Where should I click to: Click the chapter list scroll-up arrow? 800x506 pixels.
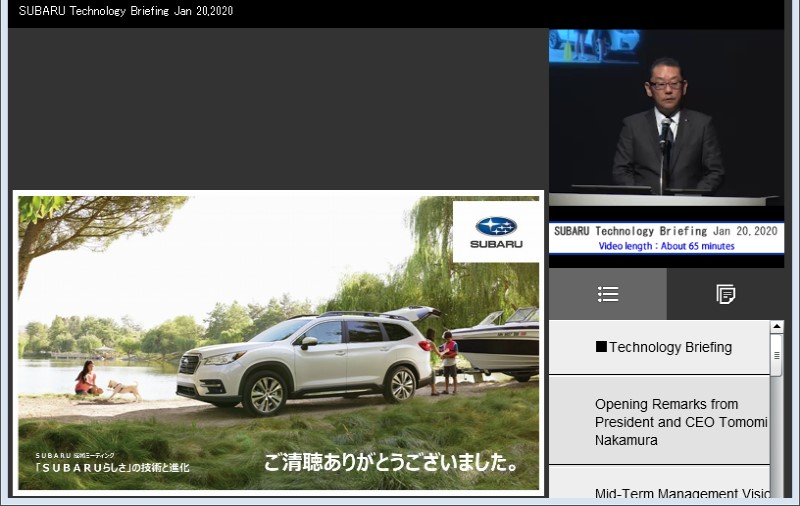click(777, 326)
